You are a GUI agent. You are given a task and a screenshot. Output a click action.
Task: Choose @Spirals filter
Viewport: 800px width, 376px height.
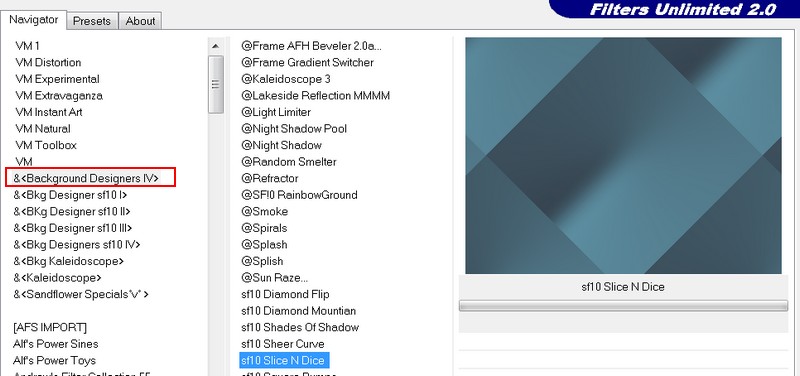[264, 228]
